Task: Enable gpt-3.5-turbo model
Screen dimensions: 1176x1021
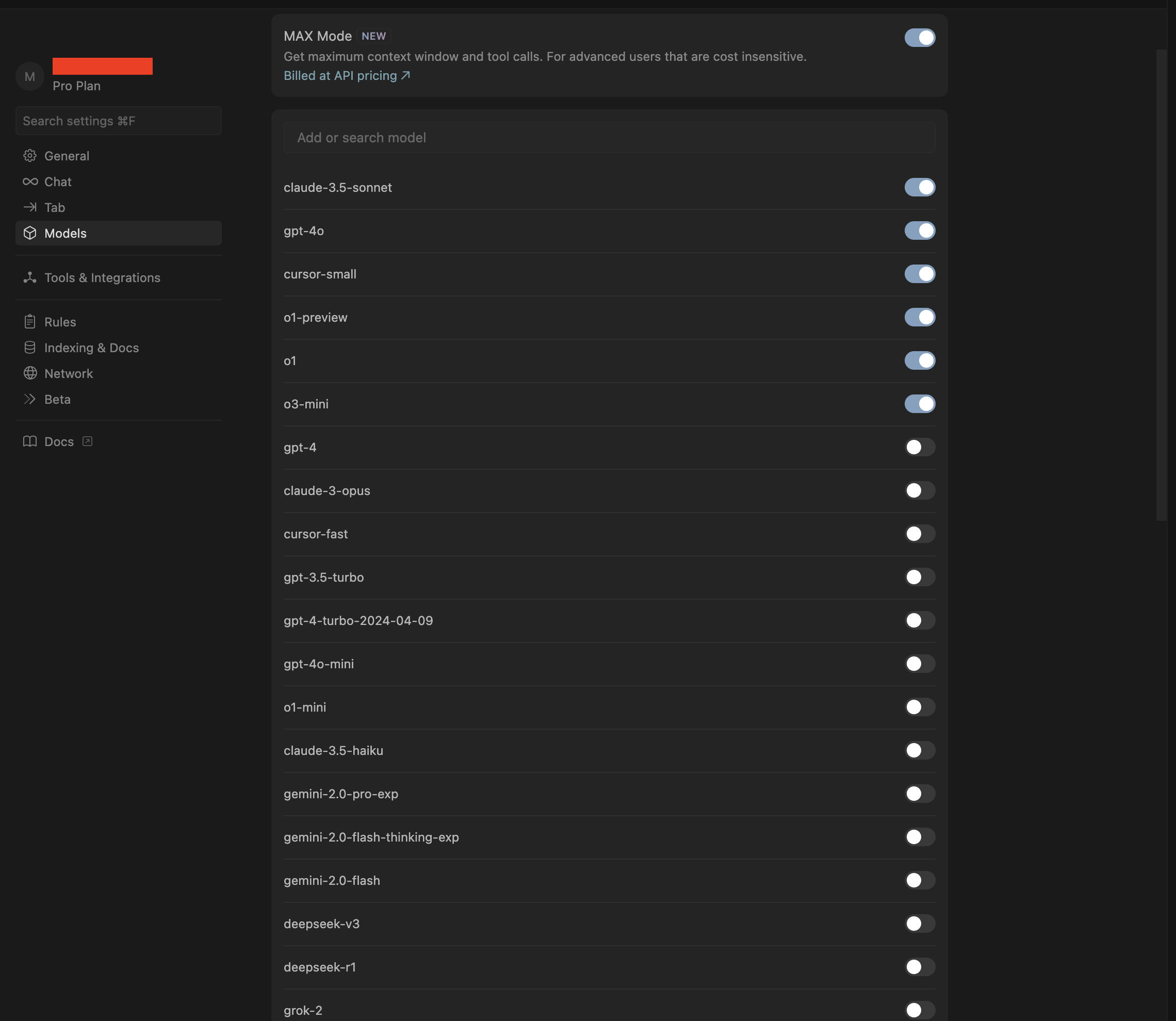Action: pos(920,577)
